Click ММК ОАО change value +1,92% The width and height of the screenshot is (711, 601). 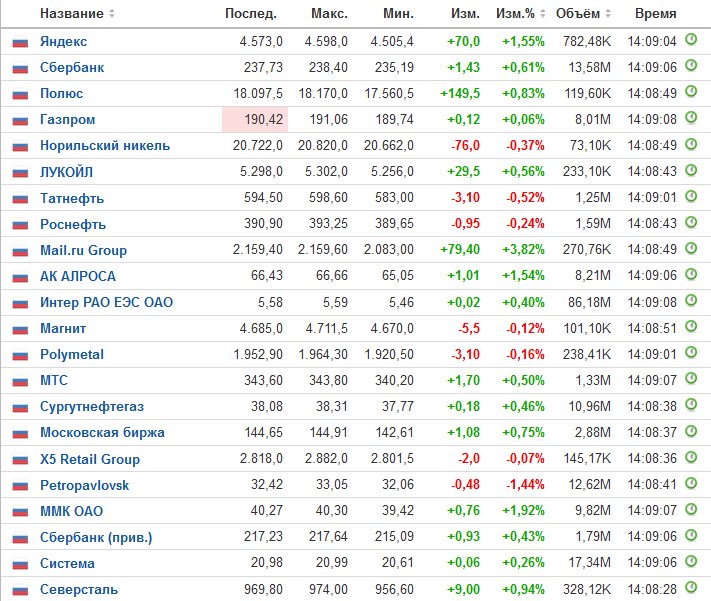pos(523,511)
